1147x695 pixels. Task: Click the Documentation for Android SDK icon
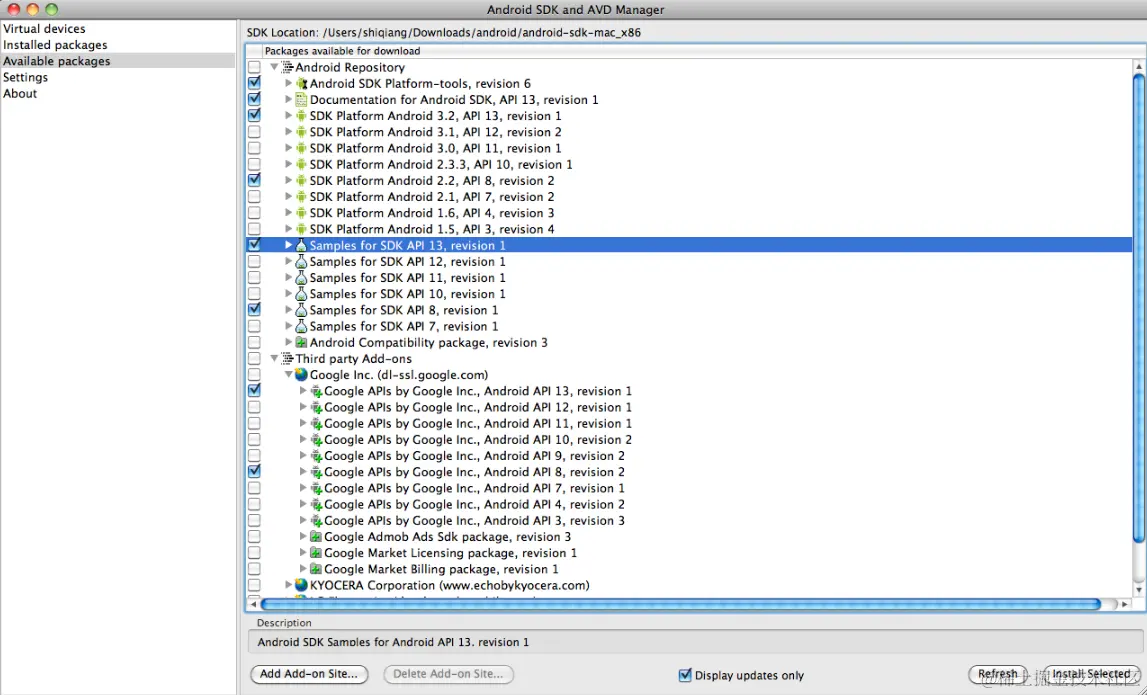[301, 99]
